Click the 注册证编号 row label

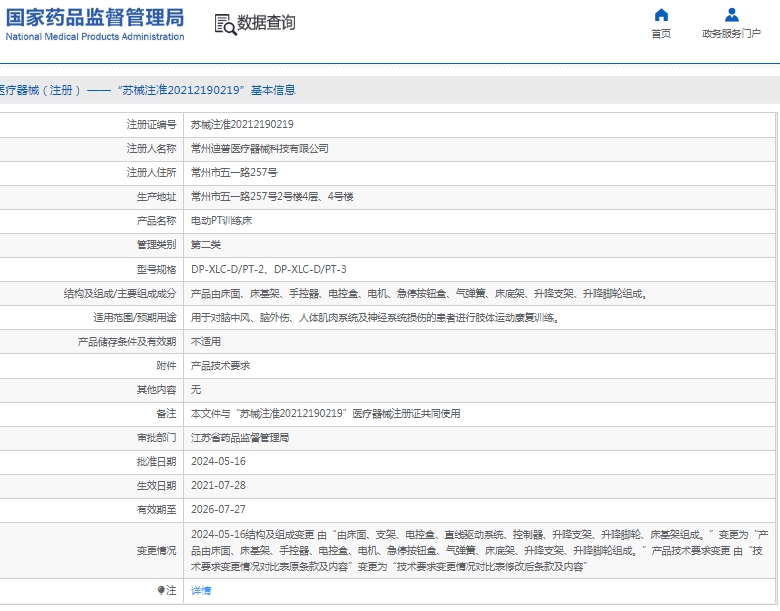click(151, 124)
